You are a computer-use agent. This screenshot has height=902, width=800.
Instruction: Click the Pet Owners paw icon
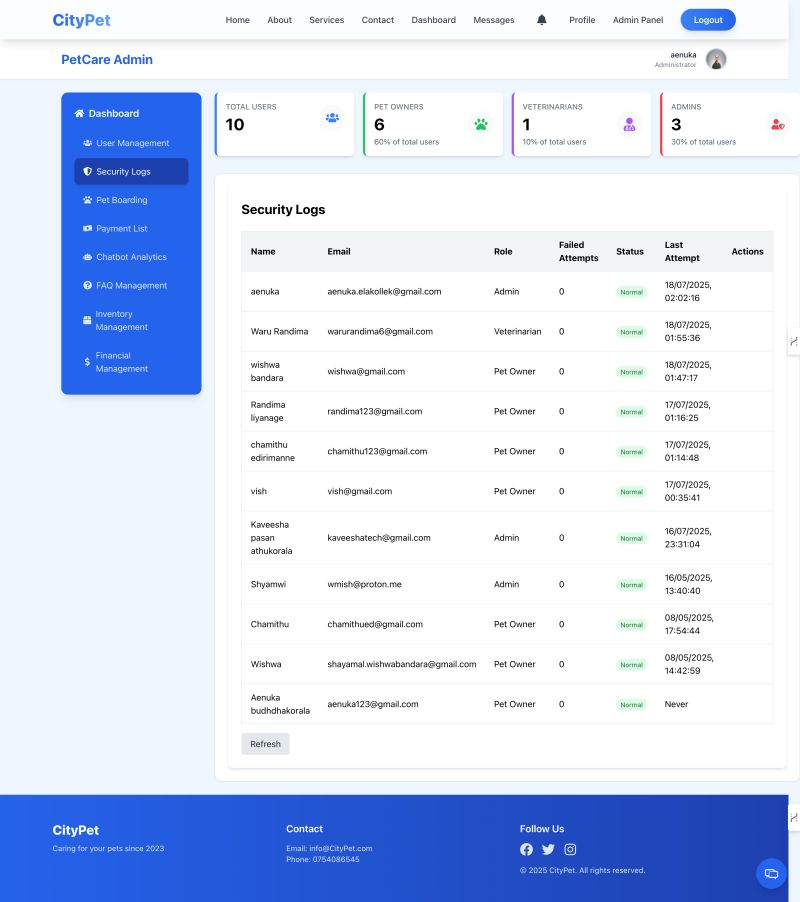[x=481, y=124]
